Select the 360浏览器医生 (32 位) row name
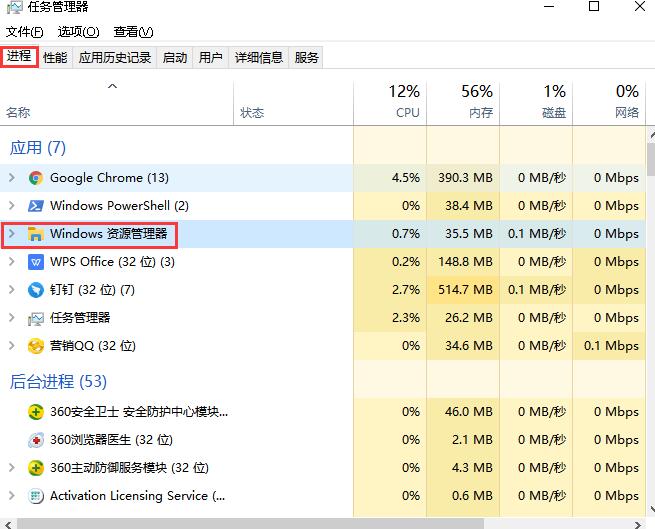The width and height of the screenshot is (655, 529). point(111,440)
